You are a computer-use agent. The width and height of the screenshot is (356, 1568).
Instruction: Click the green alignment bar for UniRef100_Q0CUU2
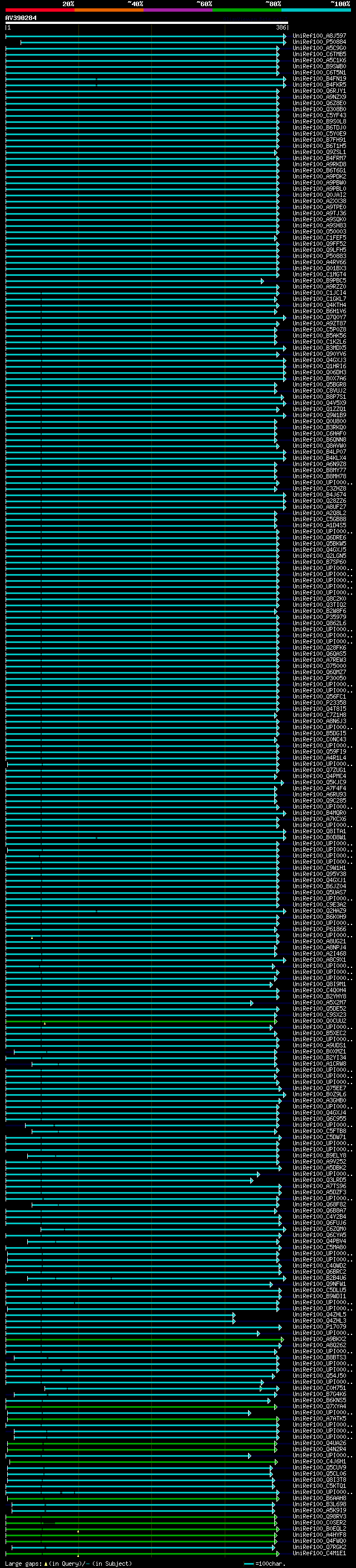pyautogui.click(x=140, y=1021)
